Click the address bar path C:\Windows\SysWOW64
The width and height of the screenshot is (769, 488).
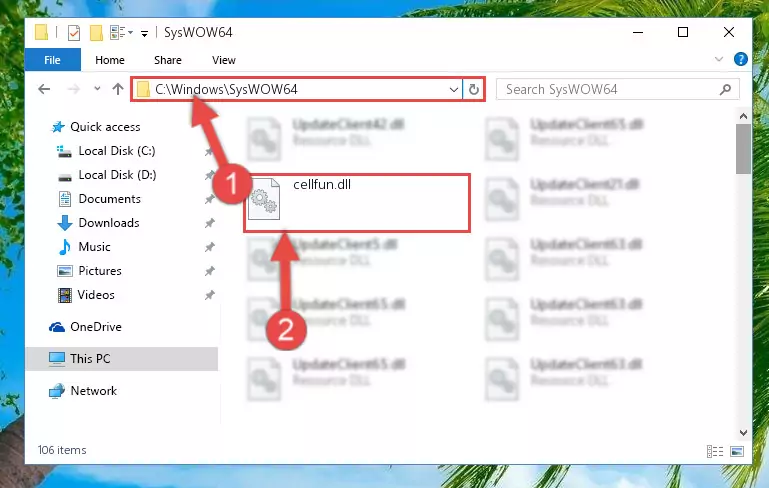coord(226,89)
